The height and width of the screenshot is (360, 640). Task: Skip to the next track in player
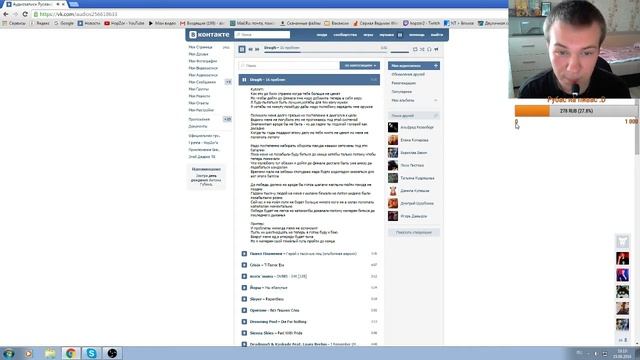point(257,49)
